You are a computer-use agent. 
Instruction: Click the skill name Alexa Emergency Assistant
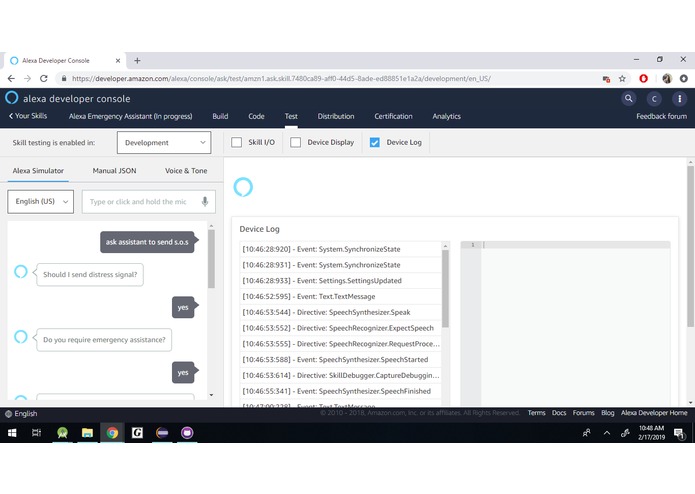point(130,116)
